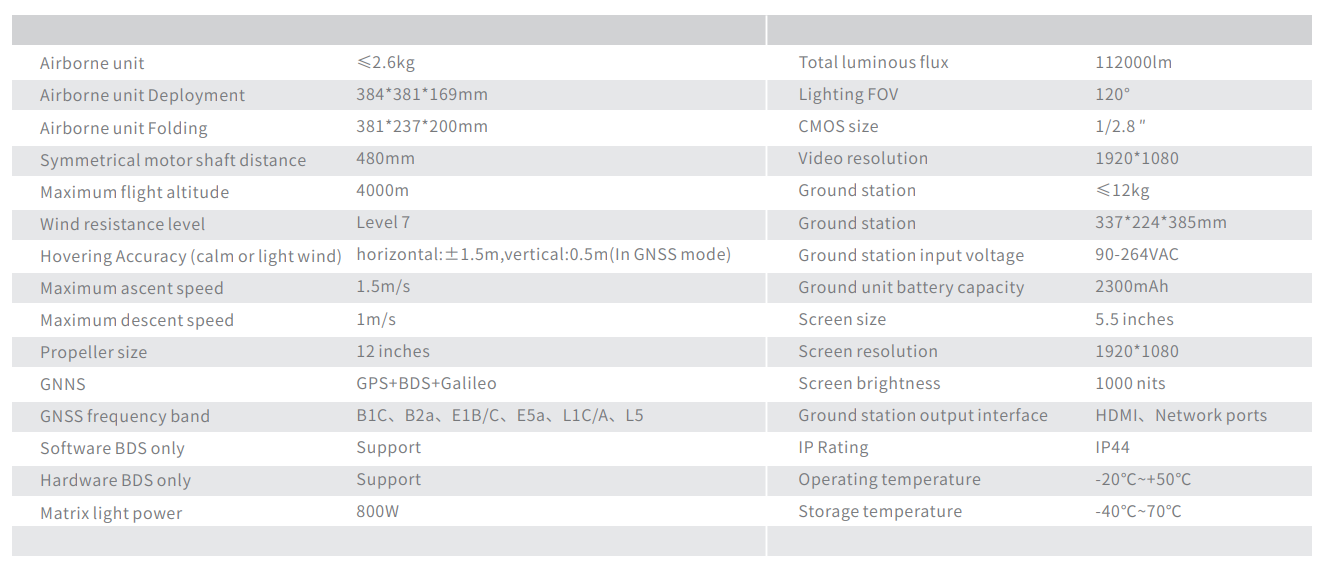Select the 'Maximum flight altitude' row label
1318x579 pixels.
tap(134, 192)
